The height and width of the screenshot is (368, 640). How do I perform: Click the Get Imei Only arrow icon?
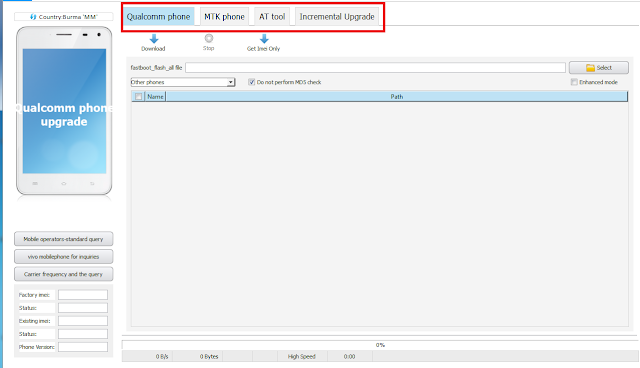[264, 39]
